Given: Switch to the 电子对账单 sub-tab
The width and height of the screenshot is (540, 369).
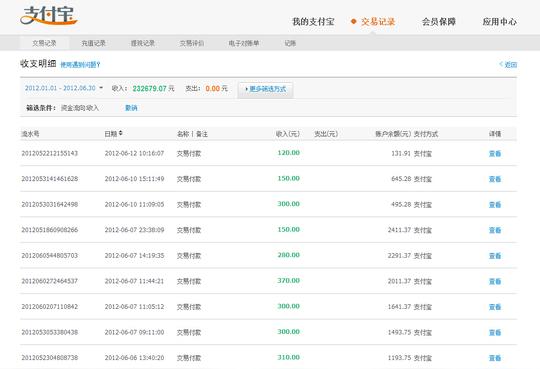Looking at the screenshot, I should [244, 43].
